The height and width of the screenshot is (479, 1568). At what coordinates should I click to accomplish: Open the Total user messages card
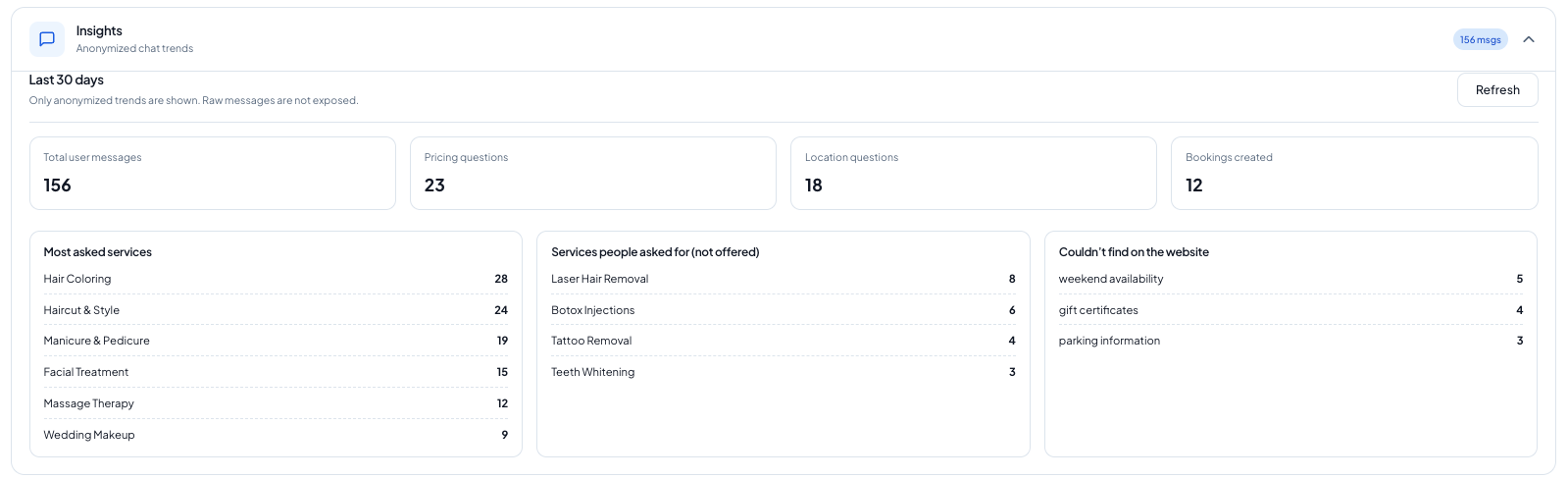pos(212,173)
